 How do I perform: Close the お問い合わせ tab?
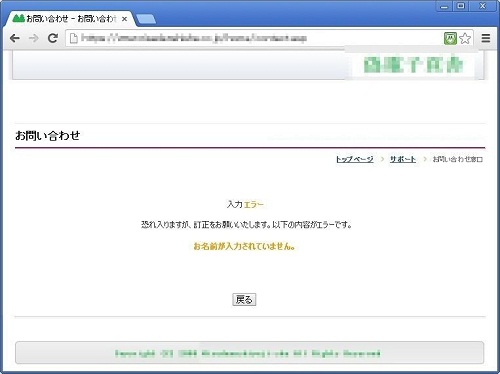[124, 19]
